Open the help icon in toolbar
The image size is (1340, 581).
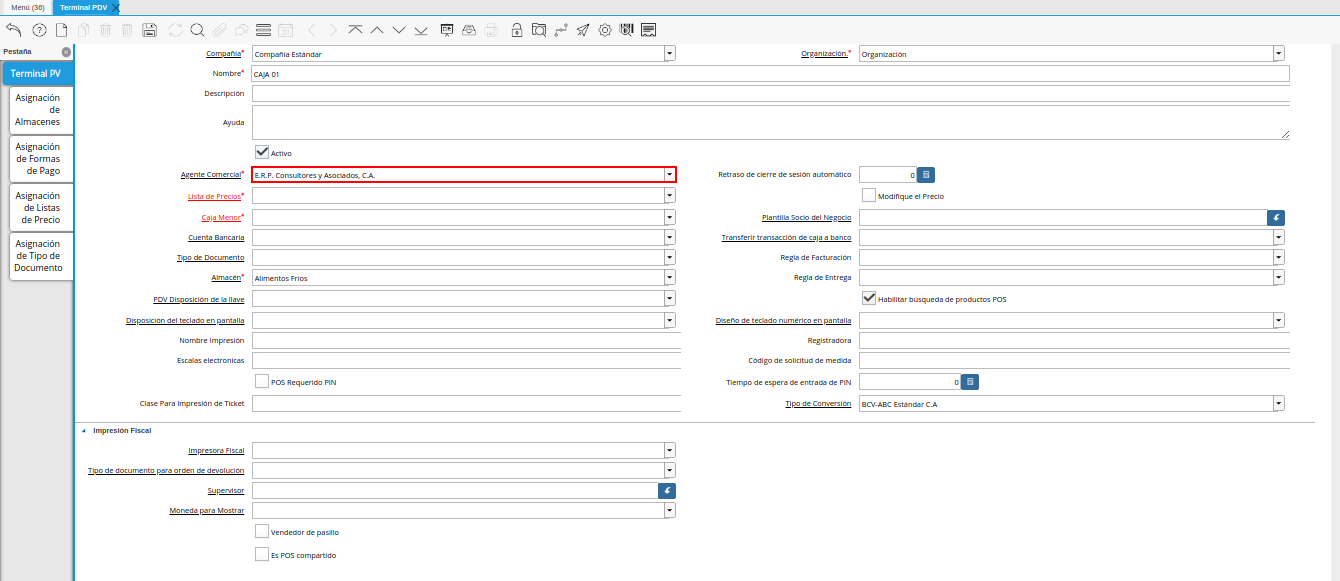pyautogui.click(x=39, y=30)
